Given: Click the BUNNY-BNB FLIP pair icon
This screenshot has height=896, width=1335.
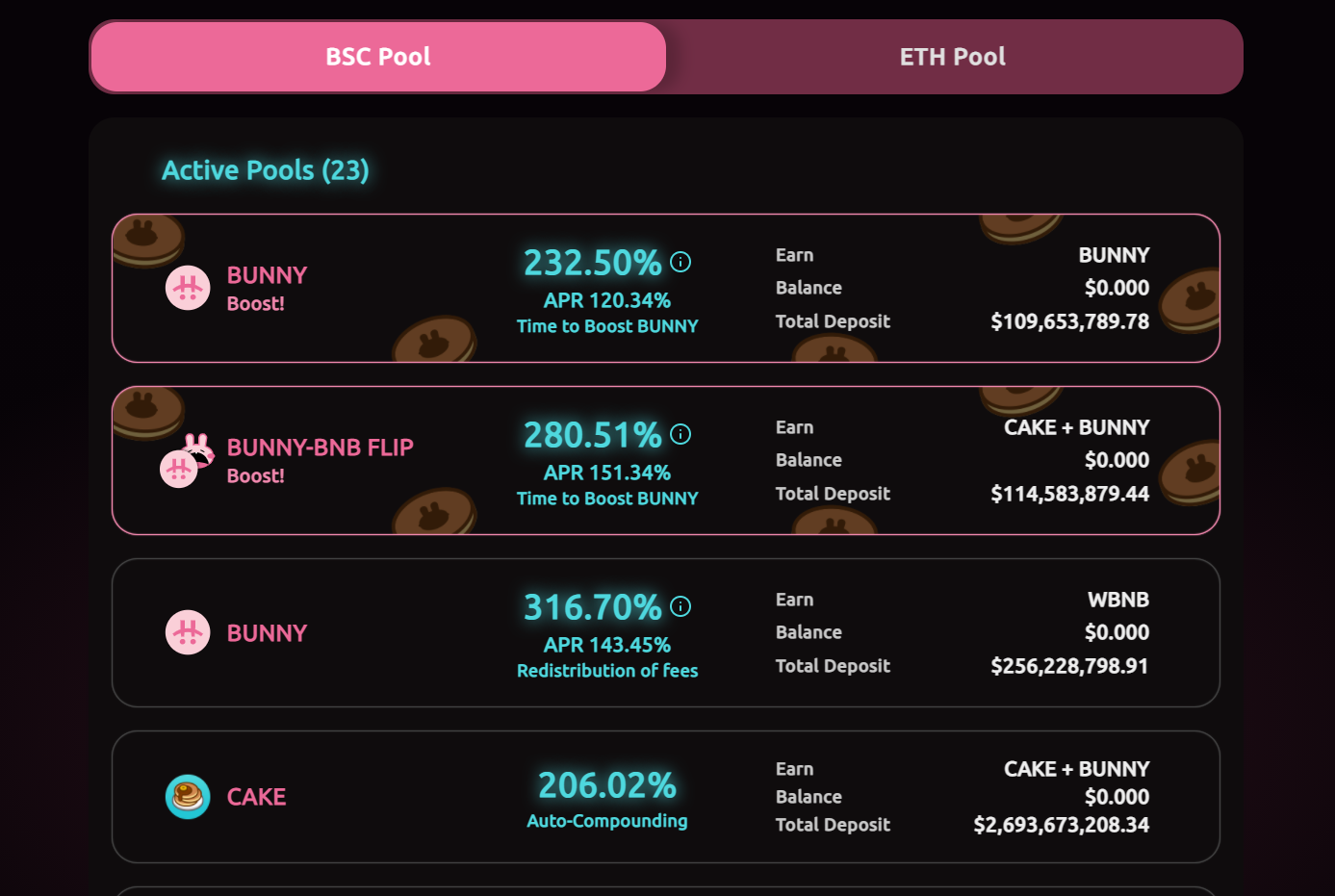Looking at the screenshot, I should 187,461.
